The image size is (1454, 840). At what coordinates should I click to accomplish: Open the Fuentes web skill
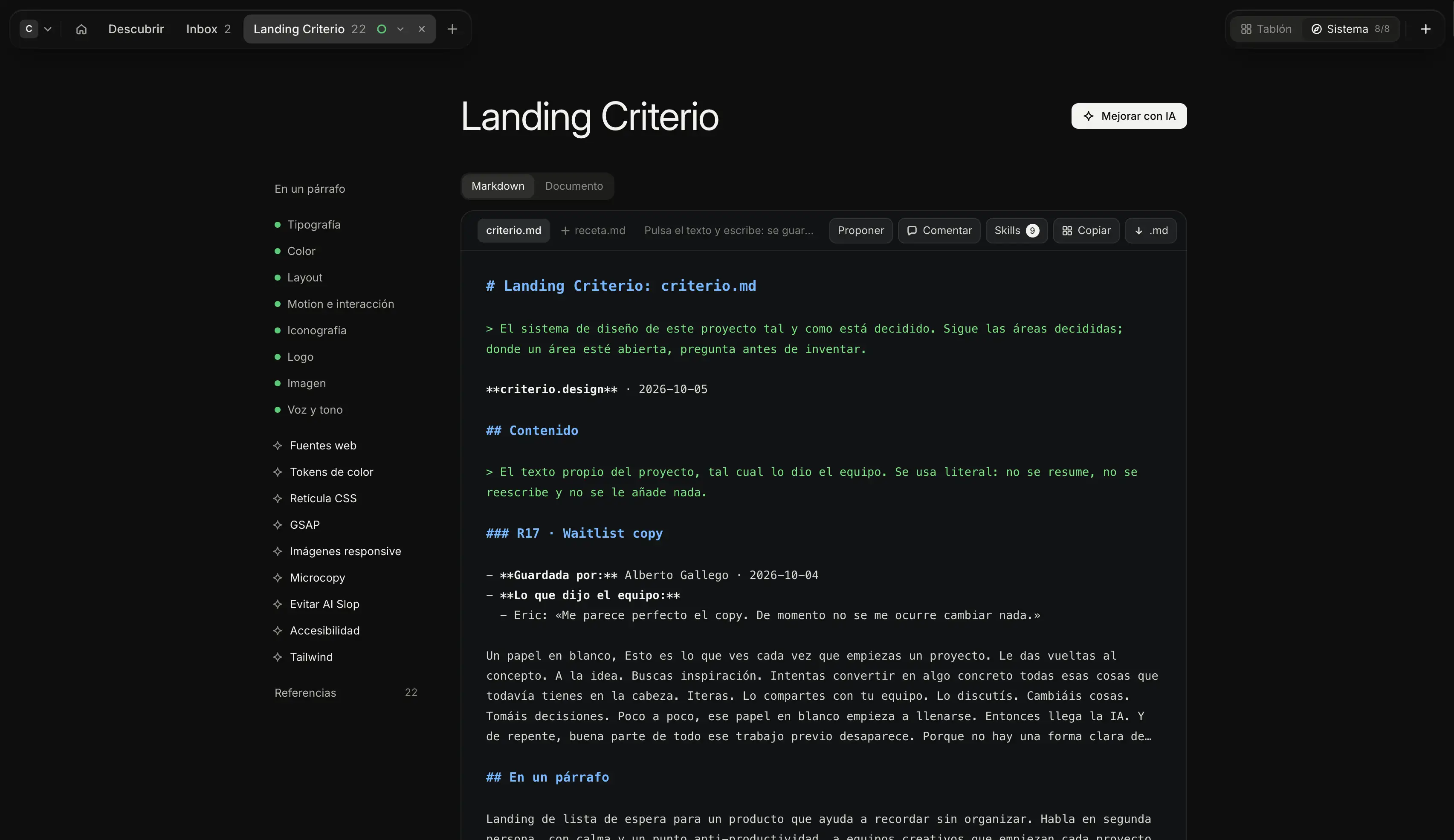coord(315,446)
